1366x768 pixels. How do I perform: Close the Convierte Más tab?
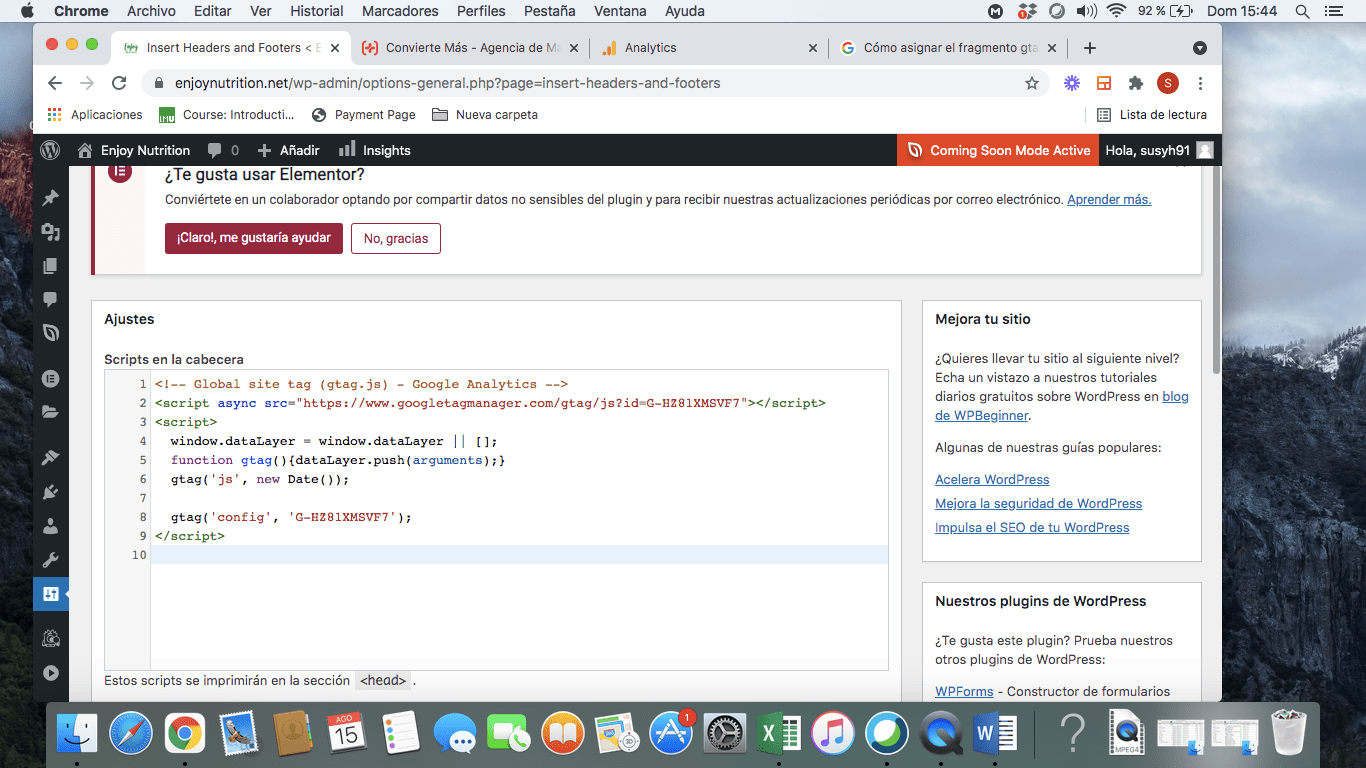[575, 48]
